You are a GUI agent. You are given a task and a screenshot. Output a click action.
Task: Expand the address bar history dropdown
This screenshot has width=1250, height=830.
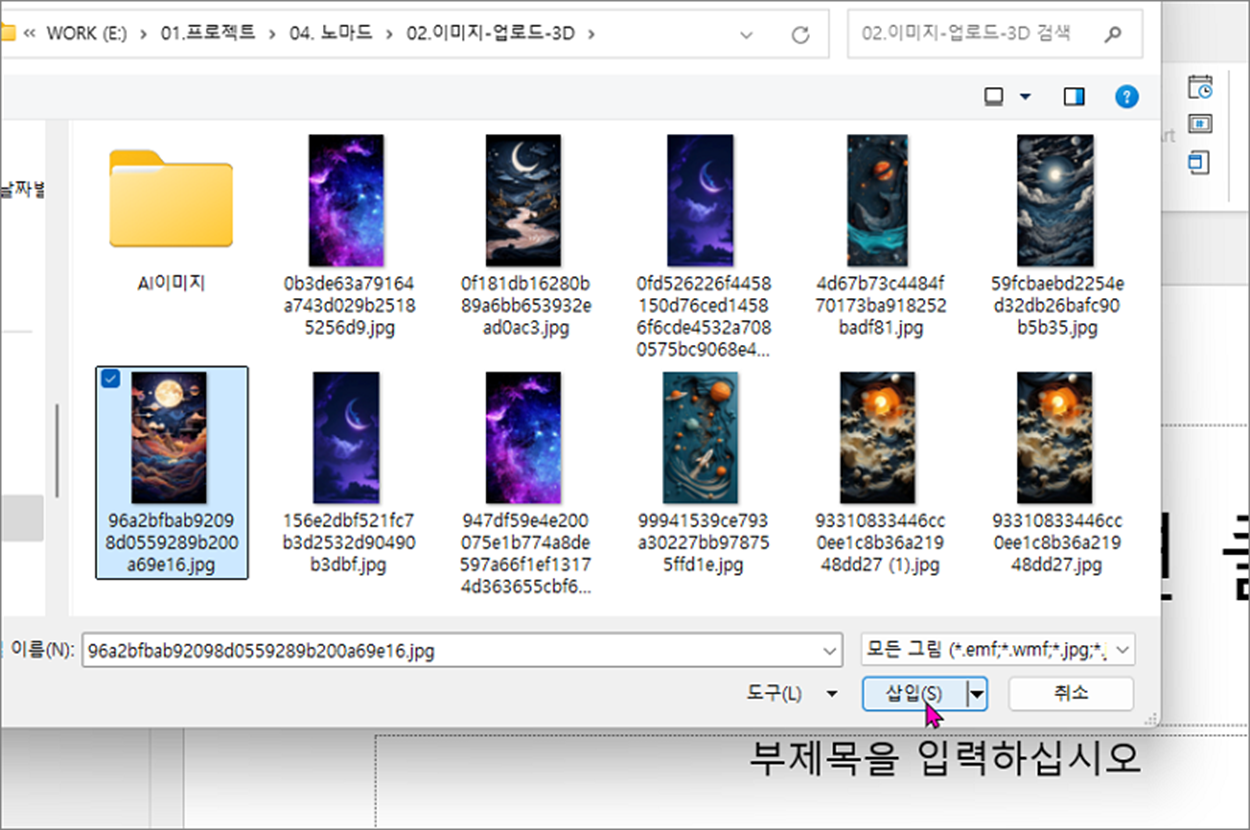coord(746,34)
